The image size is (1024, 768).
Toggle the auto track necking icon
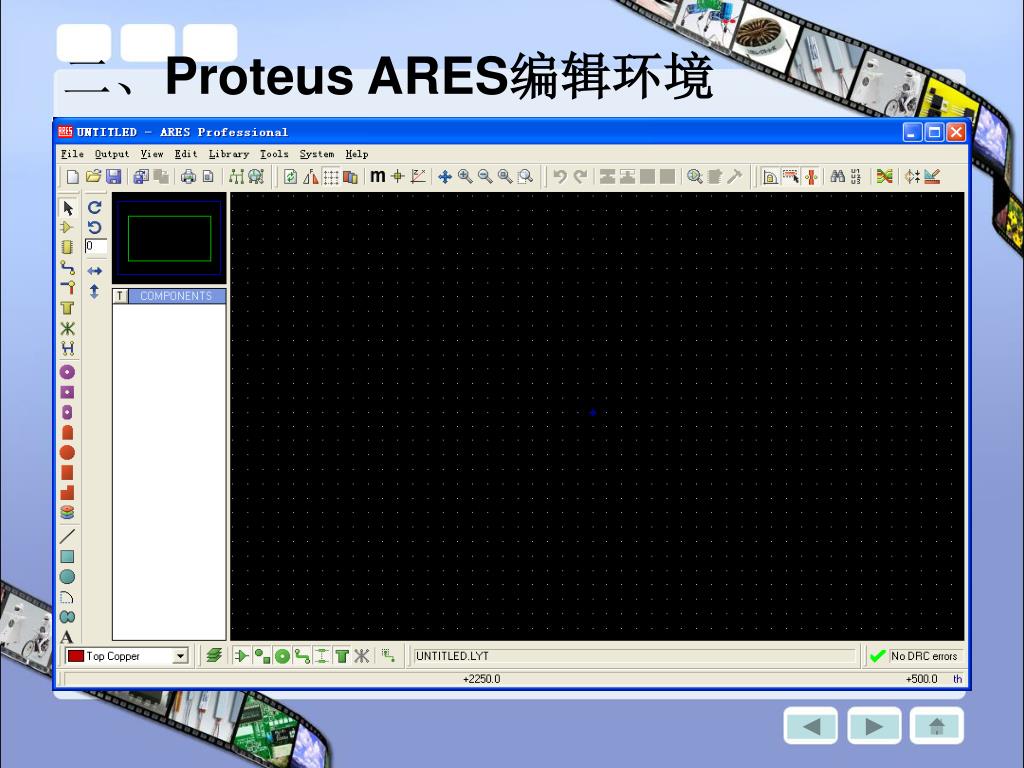[811, 176]
